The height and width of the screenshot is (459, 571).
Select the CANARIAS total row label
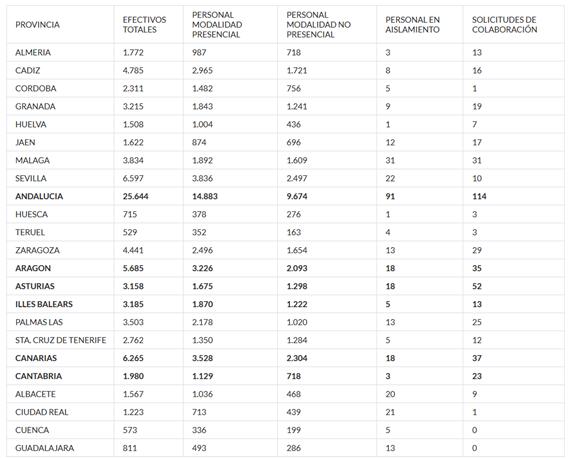(36, 358)
